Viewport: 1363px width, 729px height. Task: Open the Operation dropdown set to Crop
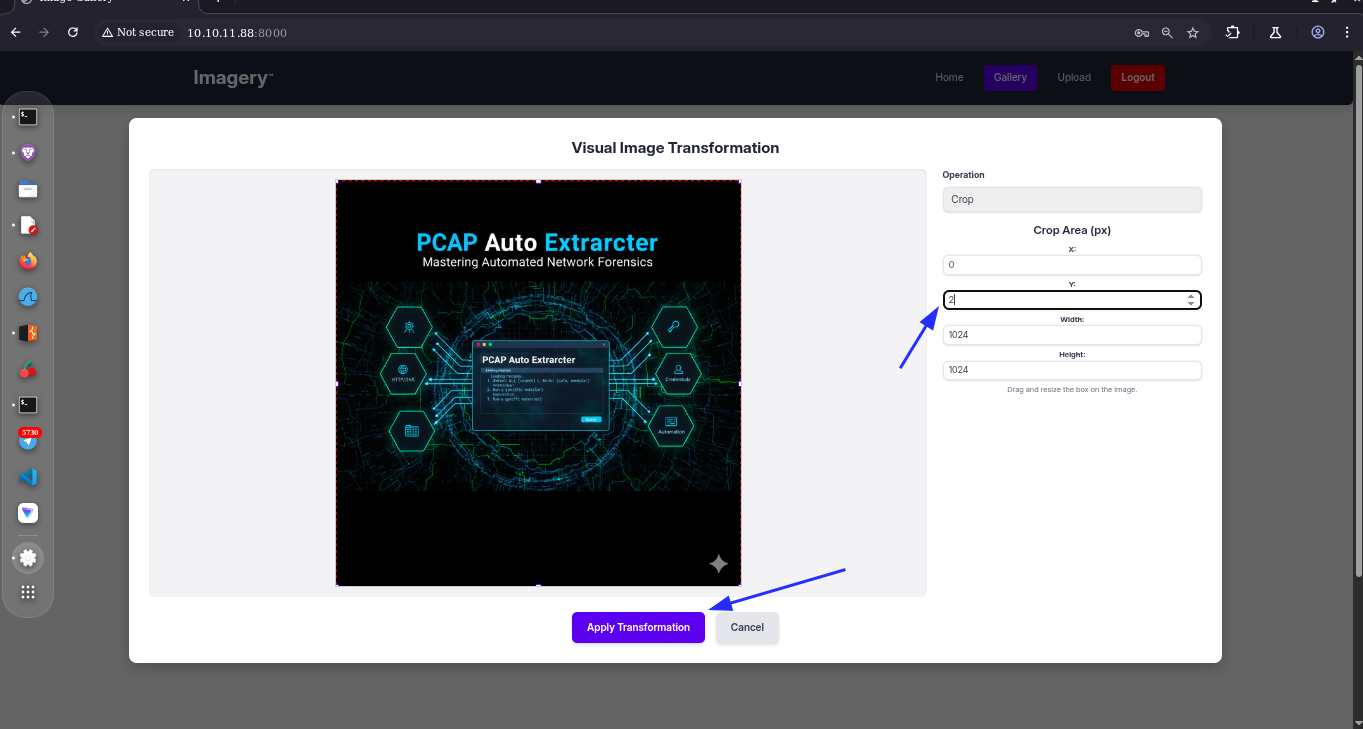click(1071, 199)
